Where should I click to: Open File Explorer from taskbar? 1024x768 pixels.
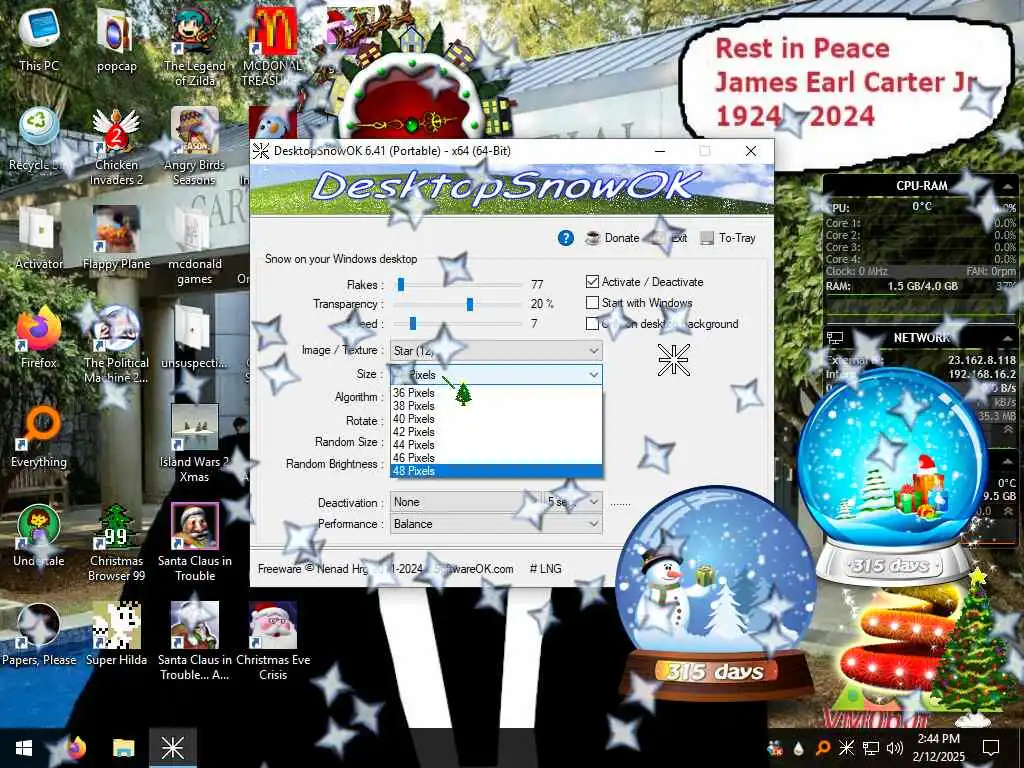(x=123, y=748)
